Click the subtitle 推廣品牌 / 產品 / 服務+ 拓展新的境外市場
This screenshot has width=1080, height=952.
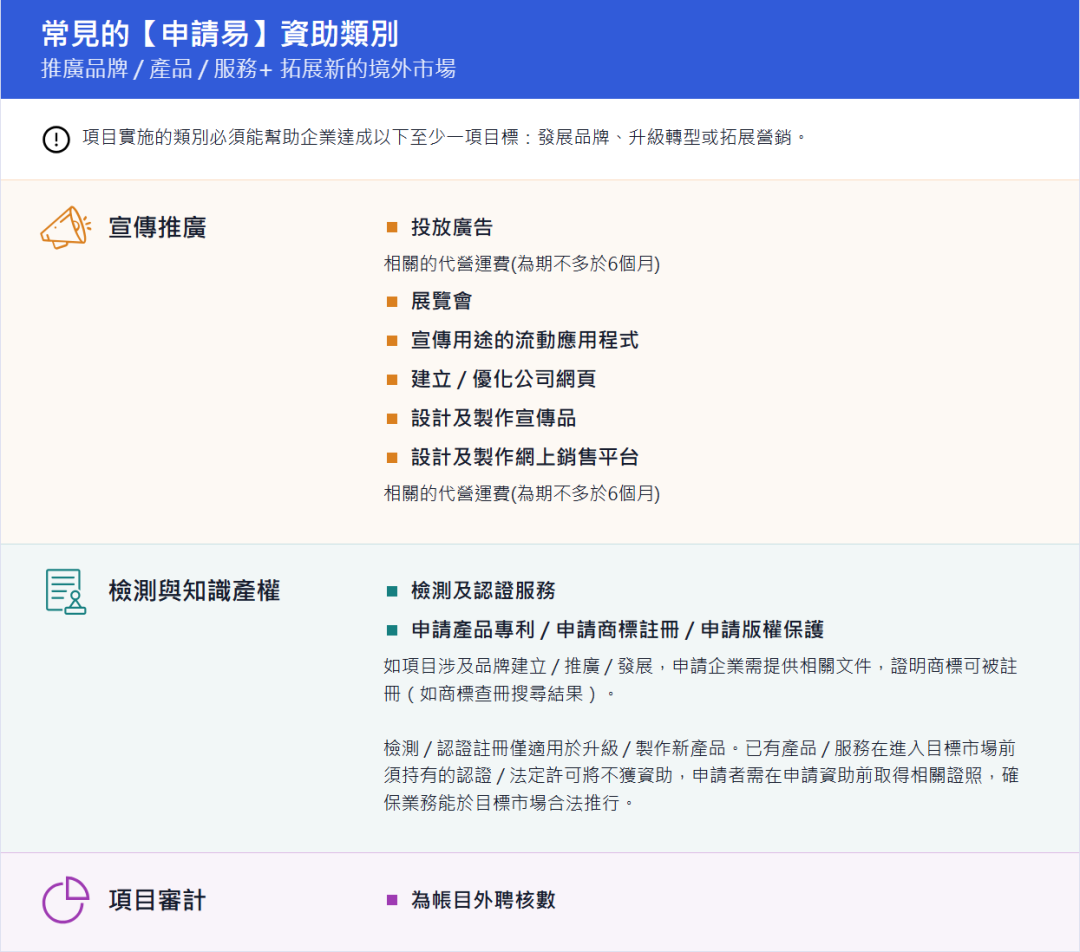pyautogui.click(x=248, y=69)
